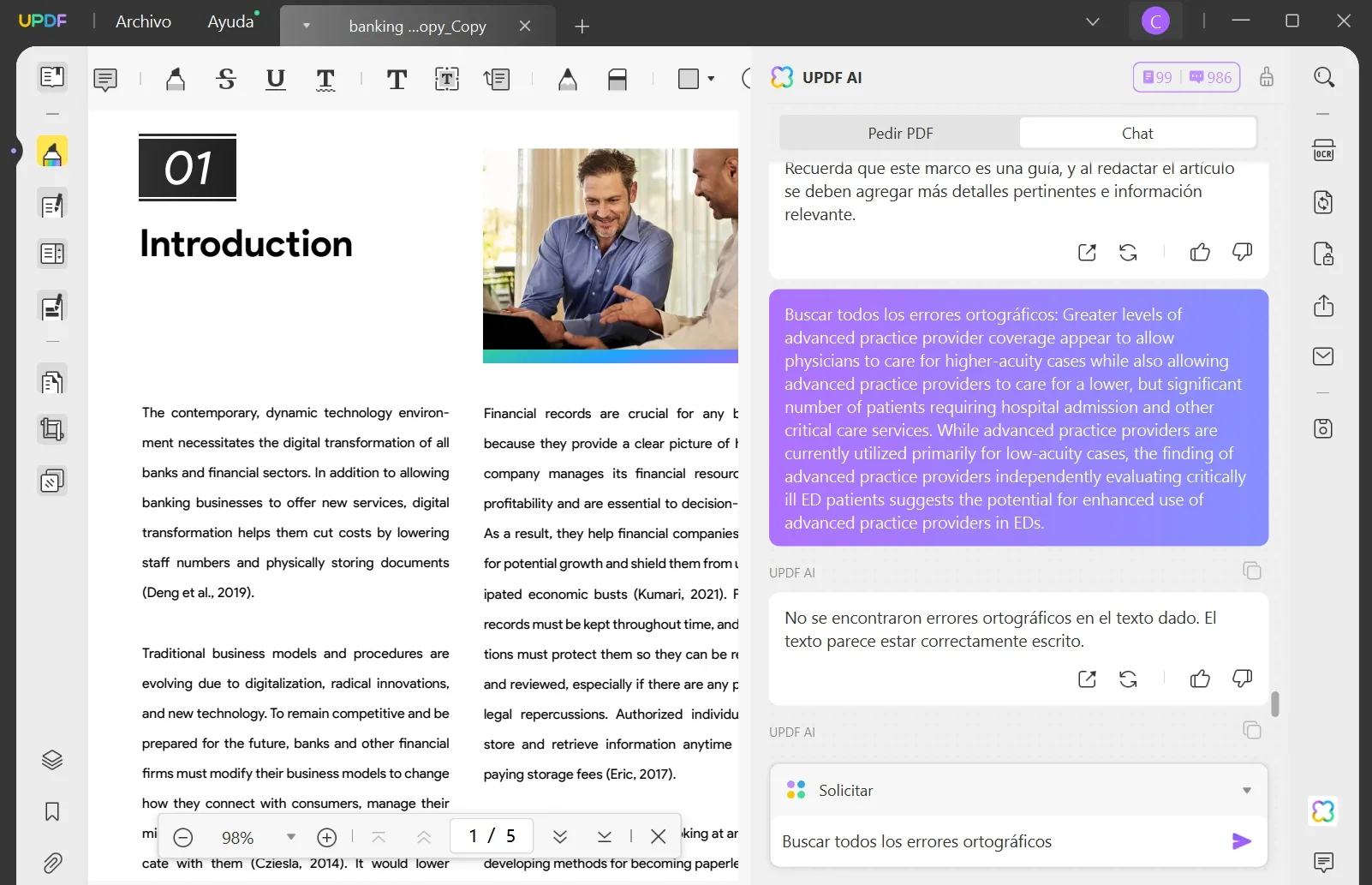The height and width of the screenshot is (885, 1372).
Task: Open the tab list dropdown arrow before tab title
Action: 306,26
